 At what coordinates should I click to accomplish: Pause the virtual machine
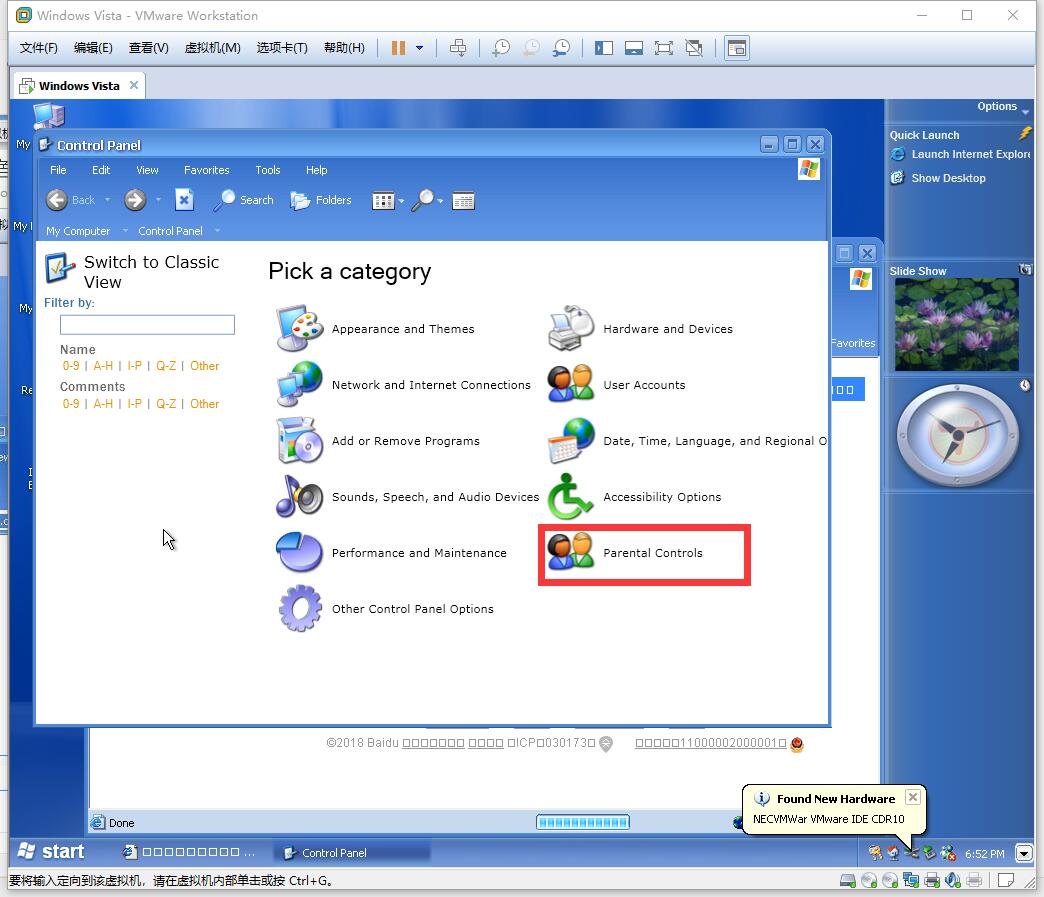pos(398,48)
